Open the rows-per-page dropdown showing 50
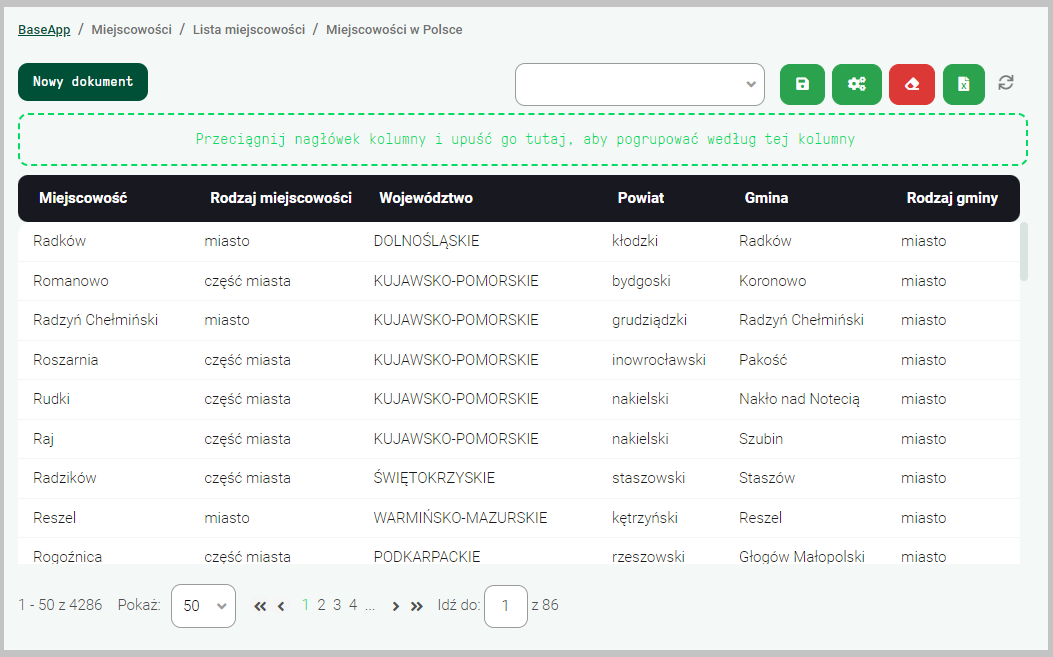 203,606
